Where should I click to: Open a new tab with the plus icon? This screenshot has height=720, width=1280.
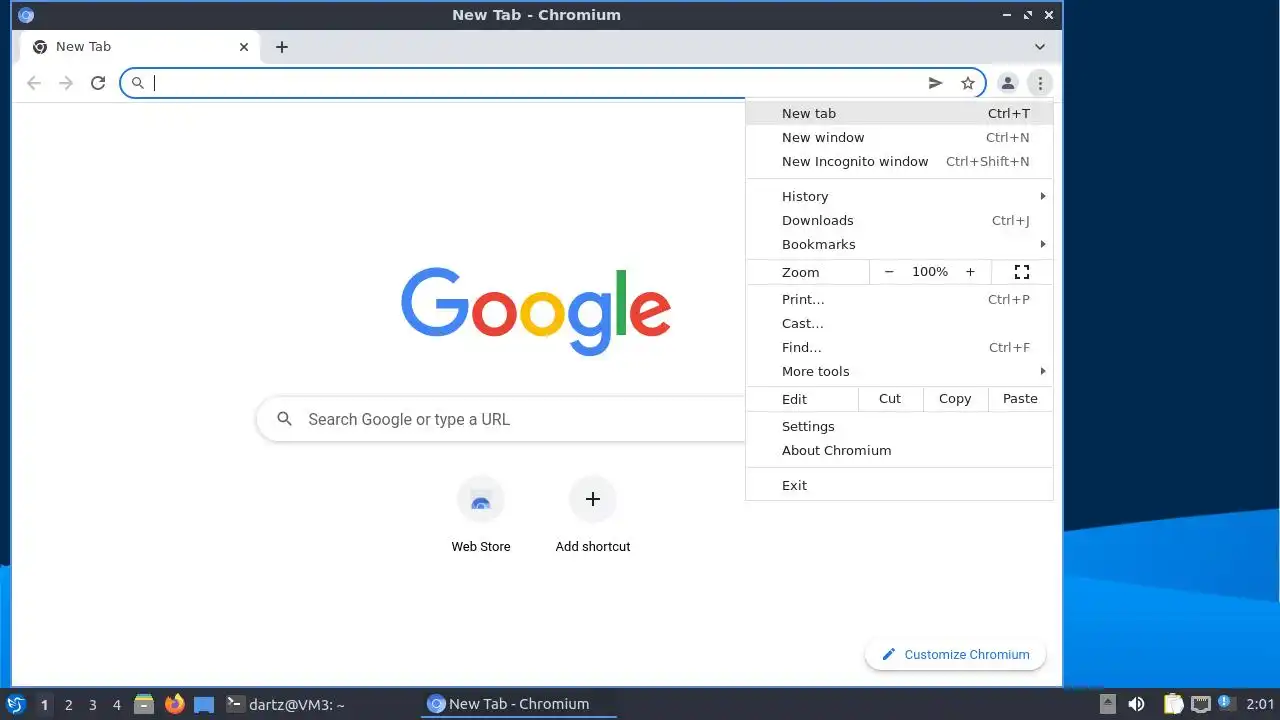tap(282, 47)
